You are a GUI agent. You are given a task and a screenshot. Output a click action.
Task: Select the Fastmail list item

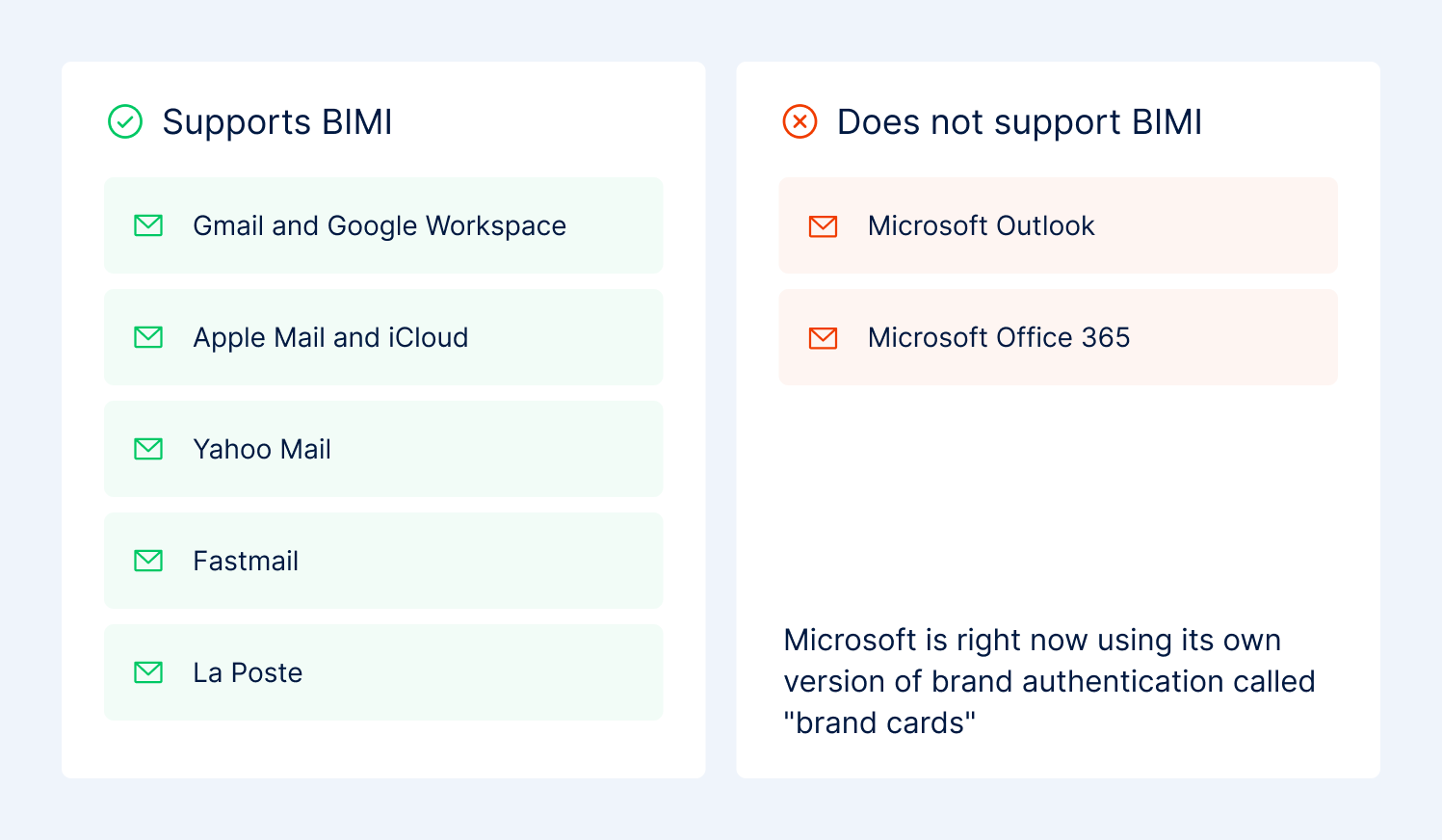(383, 561)
